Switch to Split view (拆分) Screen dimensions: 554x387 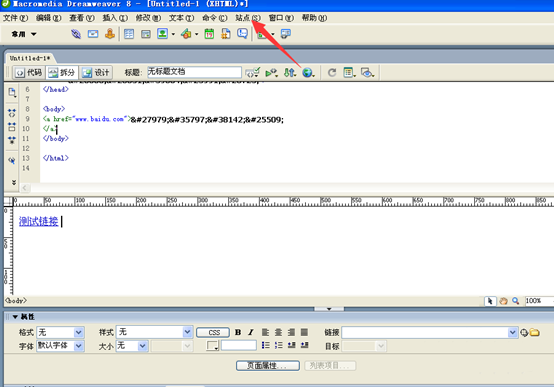[62, 72]
